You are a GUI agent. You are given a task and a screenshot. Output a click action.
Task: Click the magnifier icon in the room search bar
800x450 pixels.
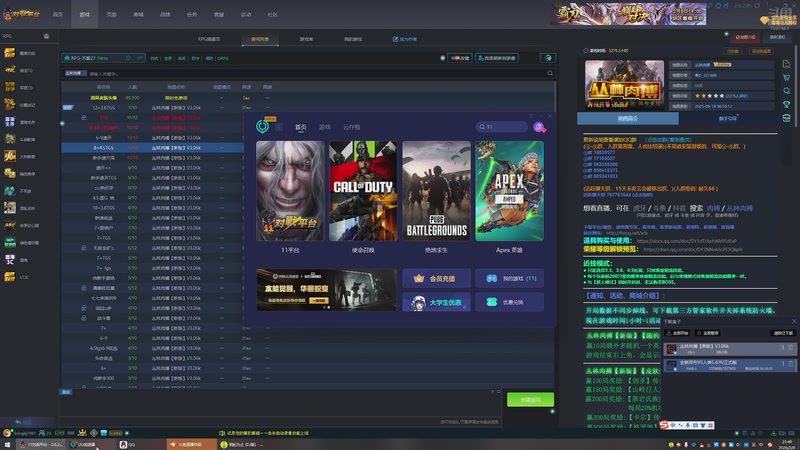coord(550,73)
